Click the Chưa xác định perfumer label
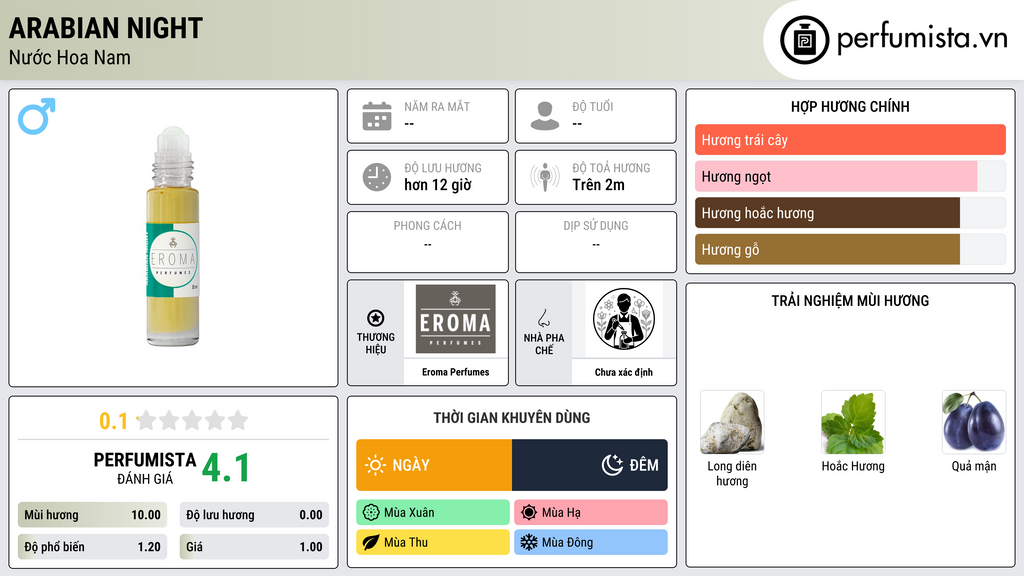1024x576 pixels. [x=624, y=372]
